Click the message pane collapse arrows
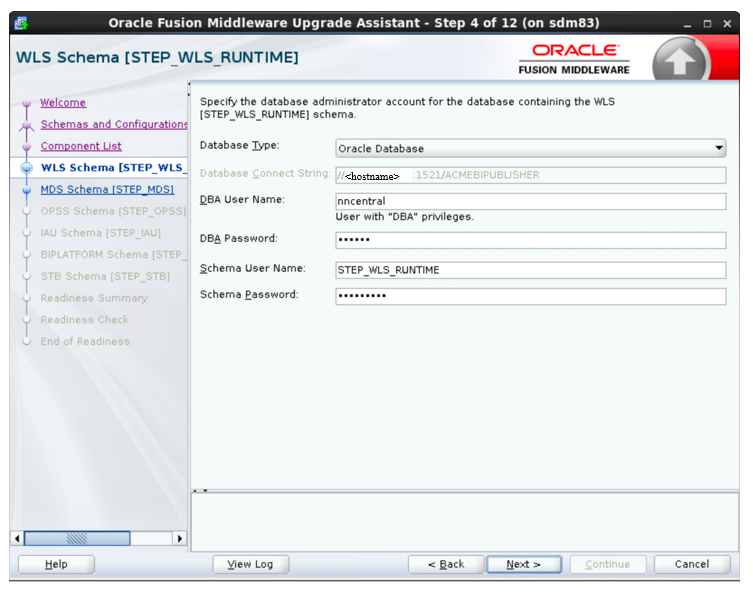 coord(200,491)
